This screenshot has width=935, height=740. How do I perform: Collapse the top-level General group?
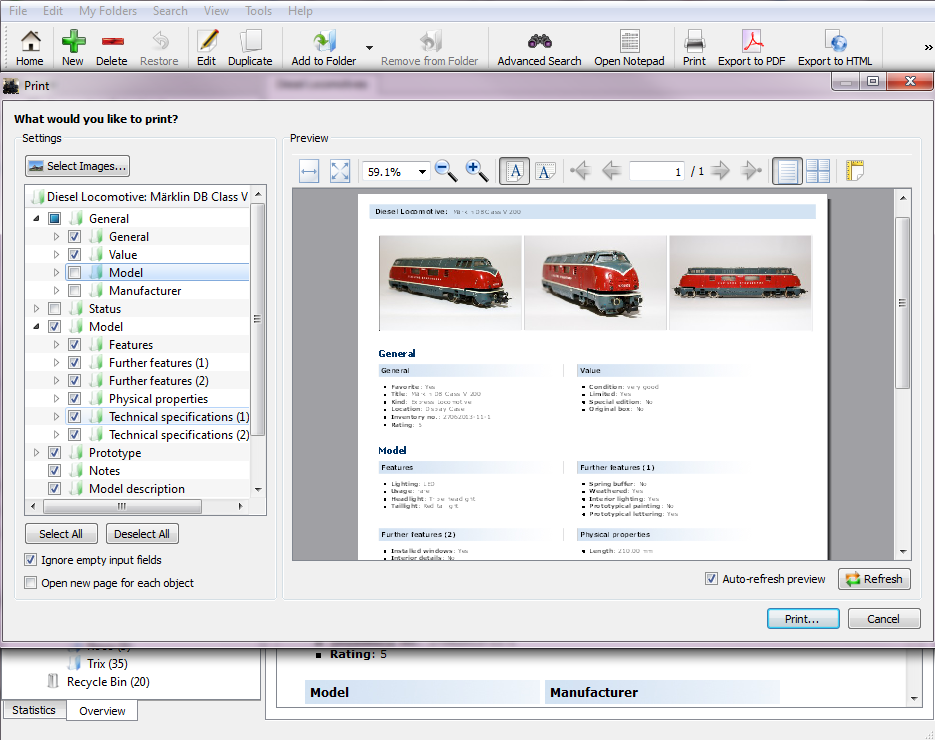[x=36, y=219]
